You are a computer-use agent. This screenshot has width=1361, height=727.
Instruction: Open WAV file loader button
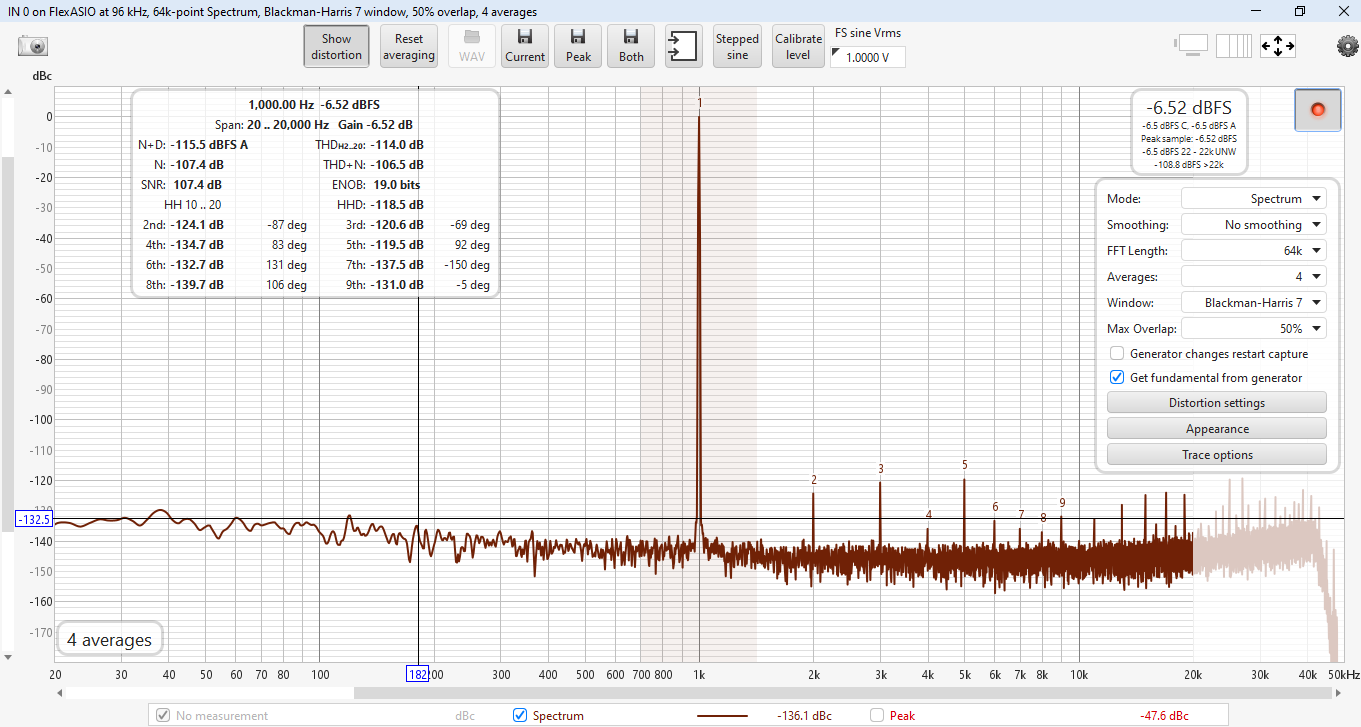(472, 47)
